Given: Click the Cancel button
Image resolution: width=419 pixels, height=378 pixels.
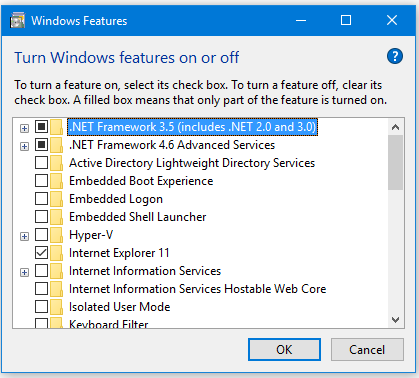Looking at the screenshot, I should pyautogui.click(x=367, y=350).
